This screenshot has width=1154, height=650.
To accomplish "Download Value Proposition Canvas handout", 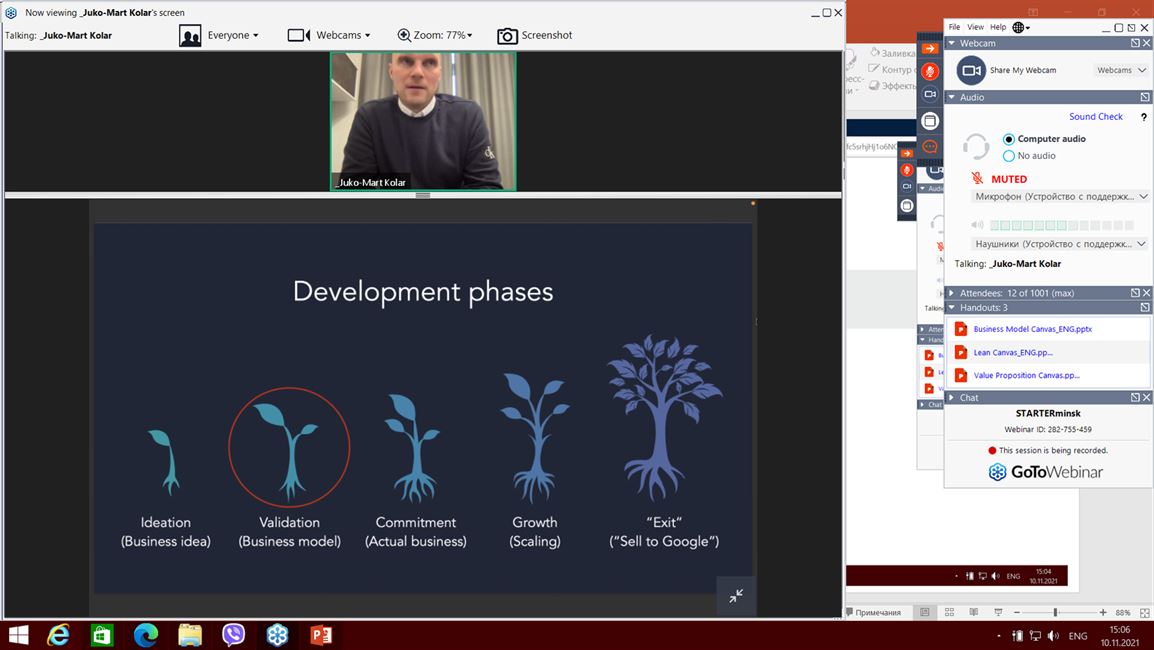I will (1027, 375).
